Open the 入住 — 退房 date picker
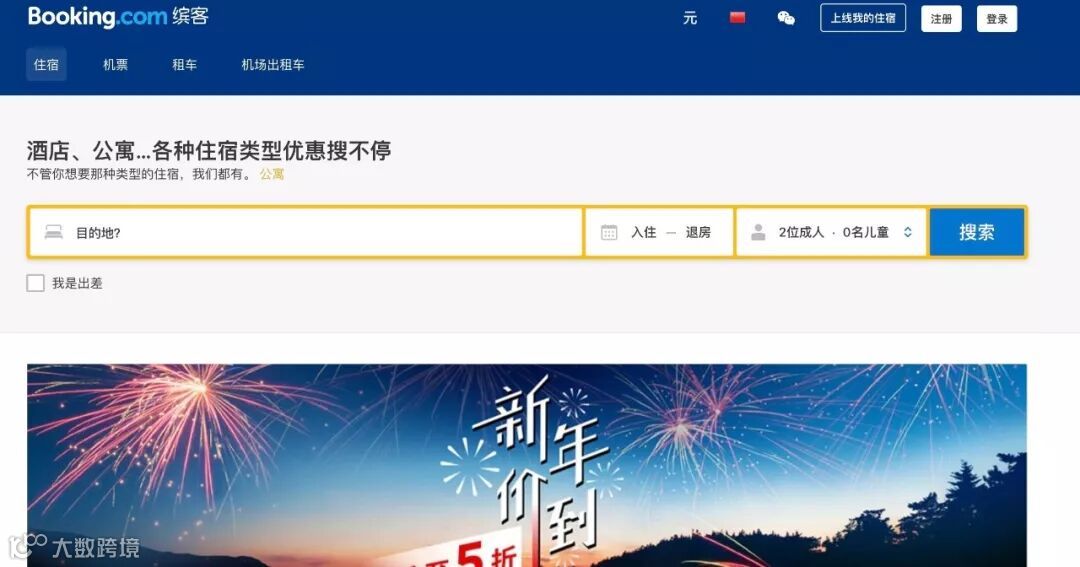Screen dimensions: 1080x567 point(659,232)
